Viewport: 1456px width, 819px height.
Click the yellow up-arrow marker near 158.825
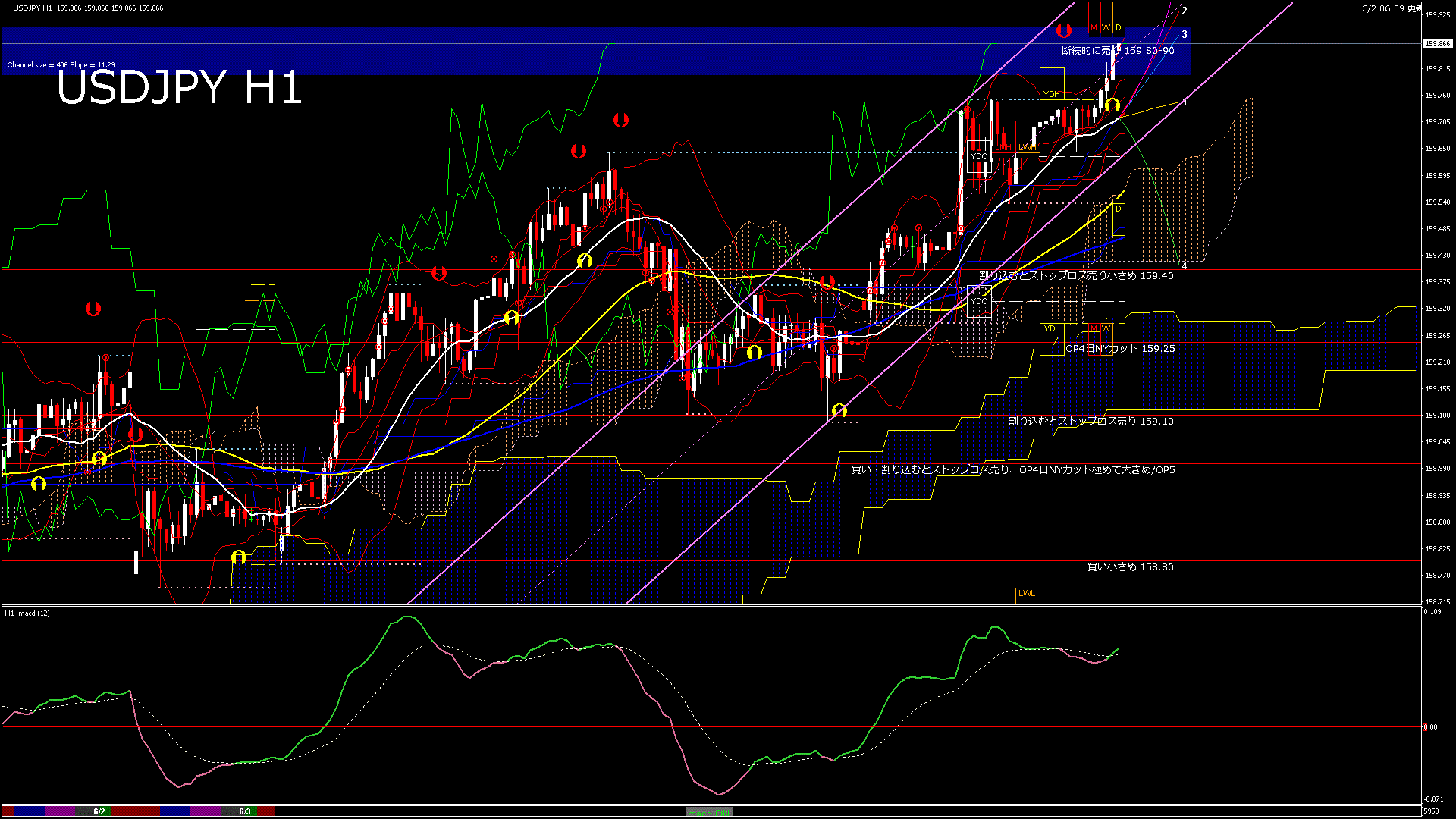coord(239,557)
